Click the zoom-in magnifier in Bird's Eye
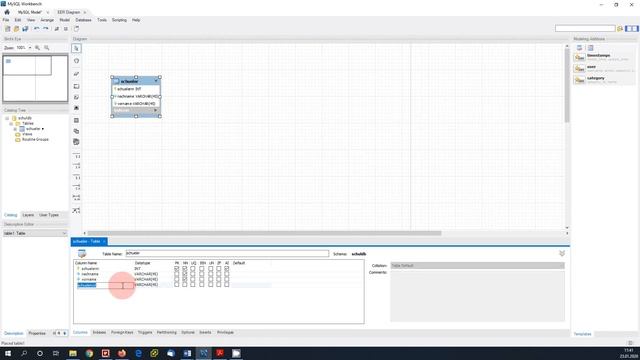The height and width of the screenshot is (360, 640). [x=38, y=48]
